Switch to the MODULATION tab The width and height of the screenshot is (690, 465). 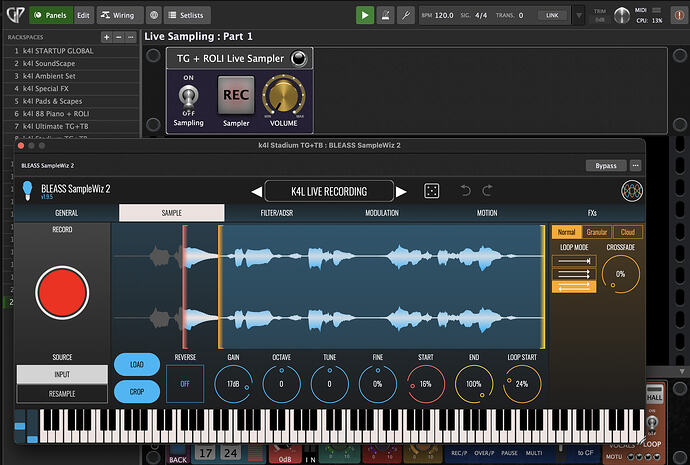click(x=382, y=213)
